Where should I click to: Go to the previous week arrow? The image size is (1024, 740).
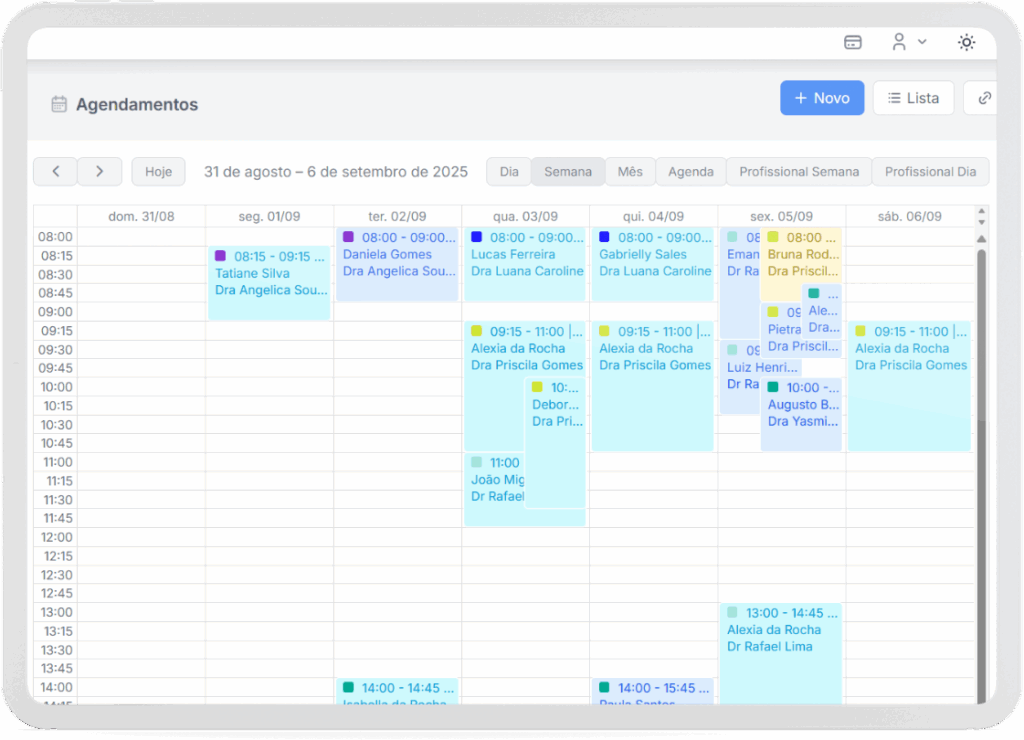tap(56, 171)
